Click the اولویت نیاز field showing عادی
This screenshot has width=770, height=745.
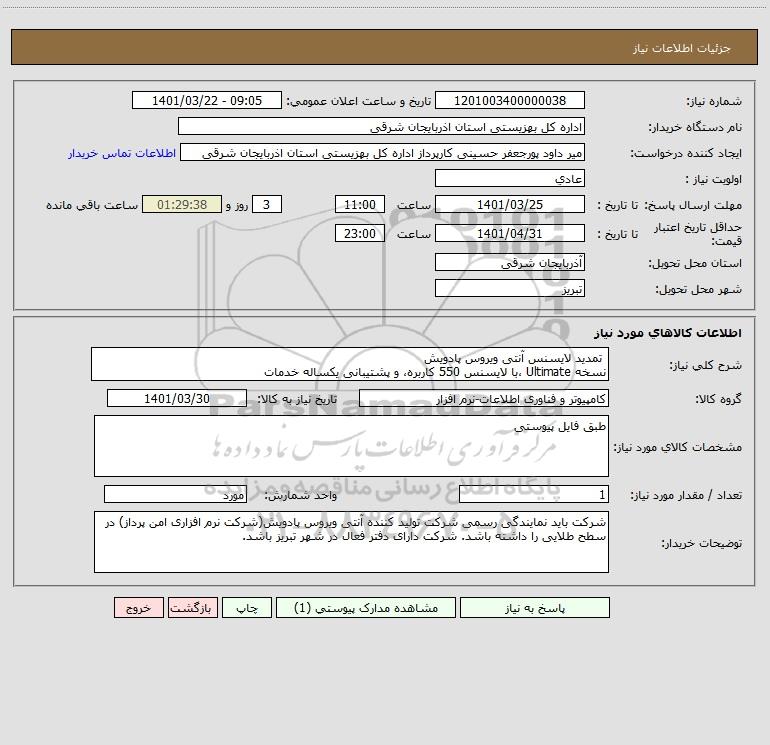(510, 178)
